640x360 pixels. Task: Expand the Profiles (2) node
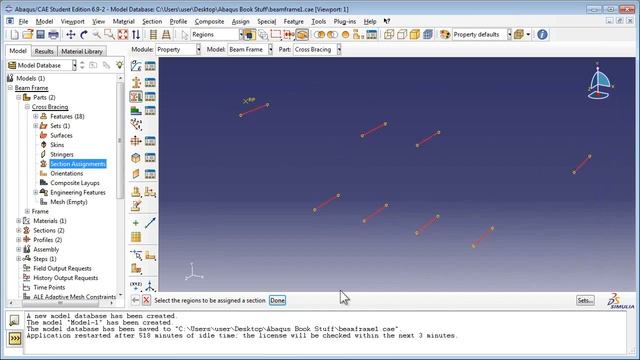click(19, 240)
